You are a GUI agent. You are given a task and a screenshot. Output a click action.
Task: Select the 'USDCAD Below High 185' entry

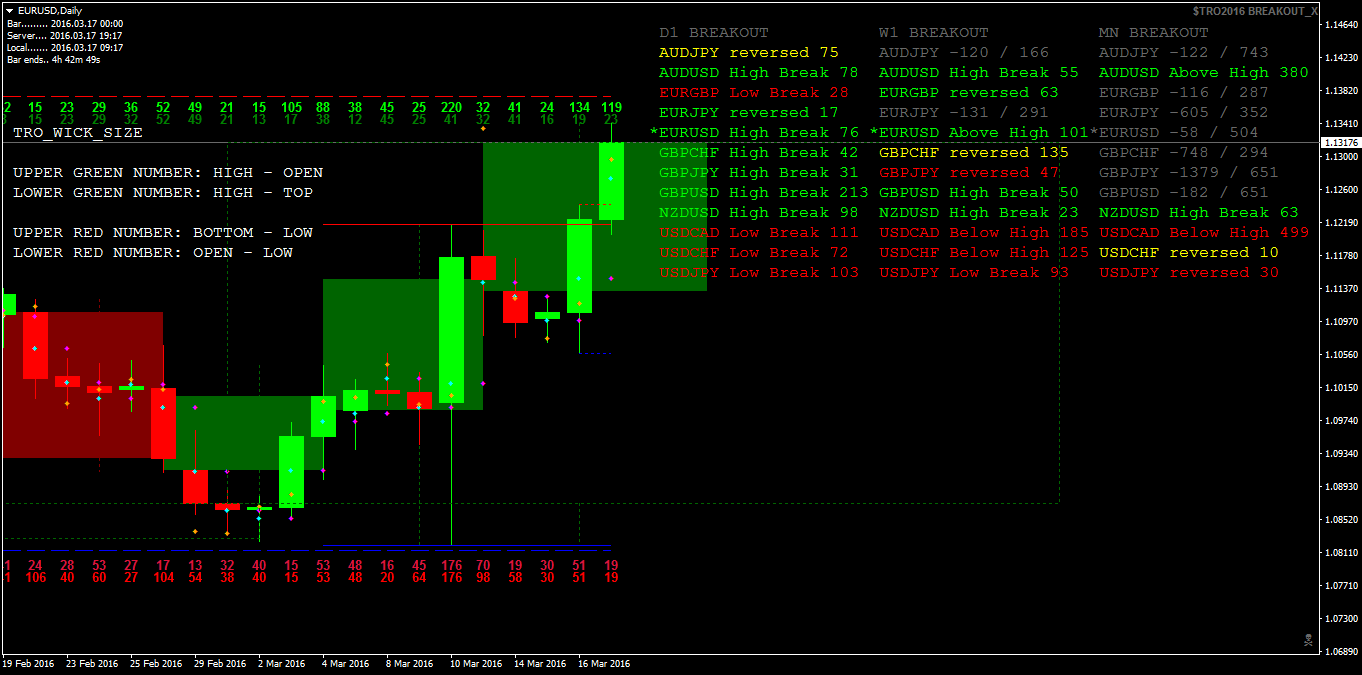(x=984, y=233)
